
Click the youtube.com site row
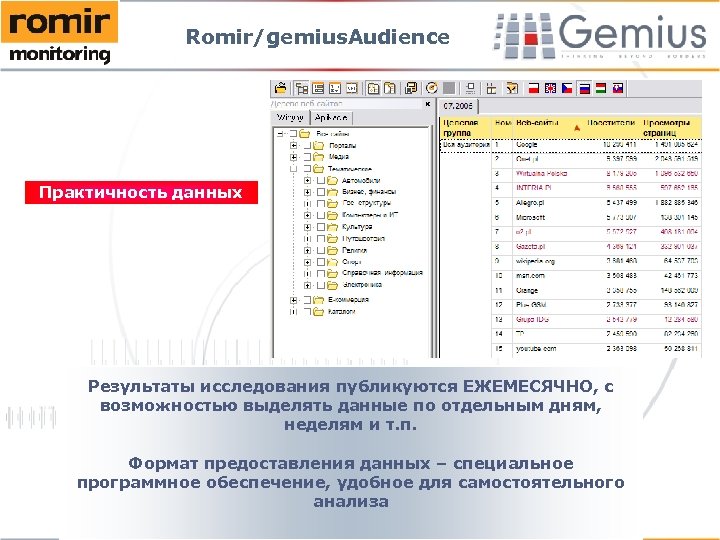click(x=596, y=349)
